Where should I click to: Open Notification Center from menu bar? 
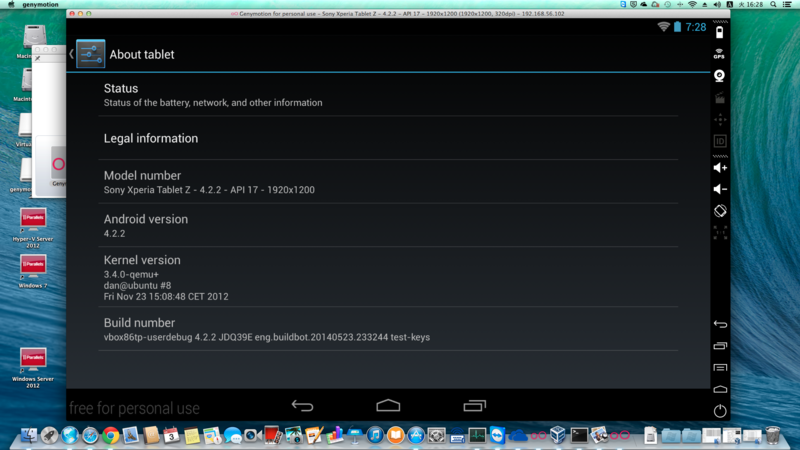tap(788, 4)
